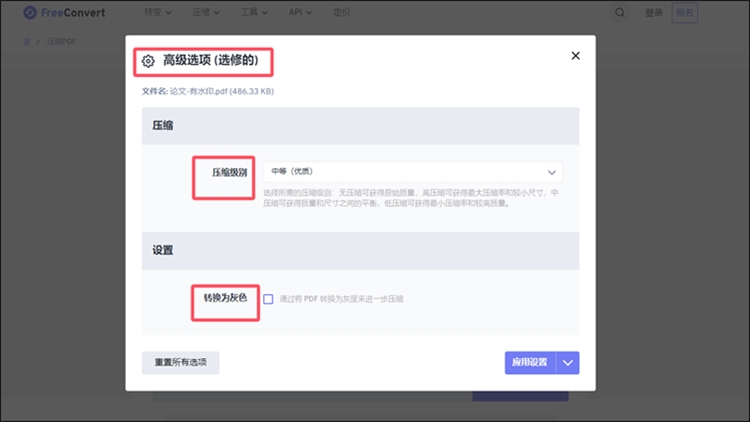Screen dimensions: 750x422
Task: Click the 登录 link
Action: coord(653,13)
